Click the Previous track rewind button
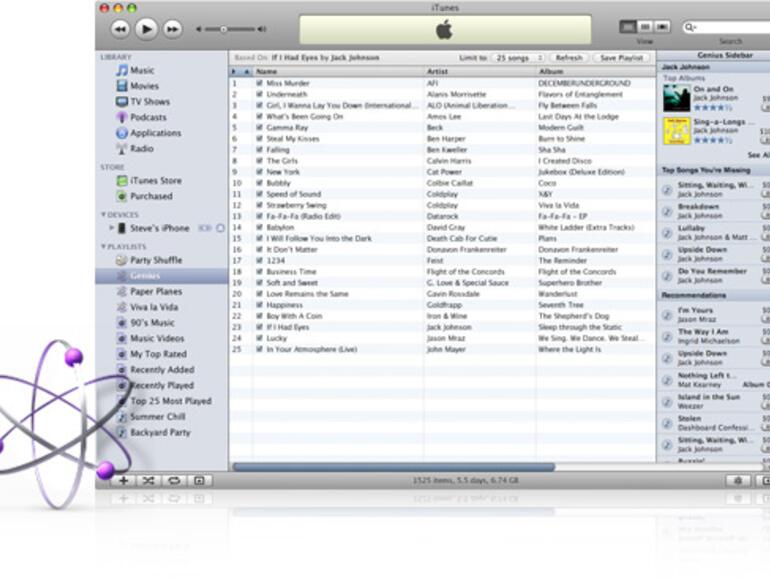The width and height of the screenshot is (770, 578). 120,29
